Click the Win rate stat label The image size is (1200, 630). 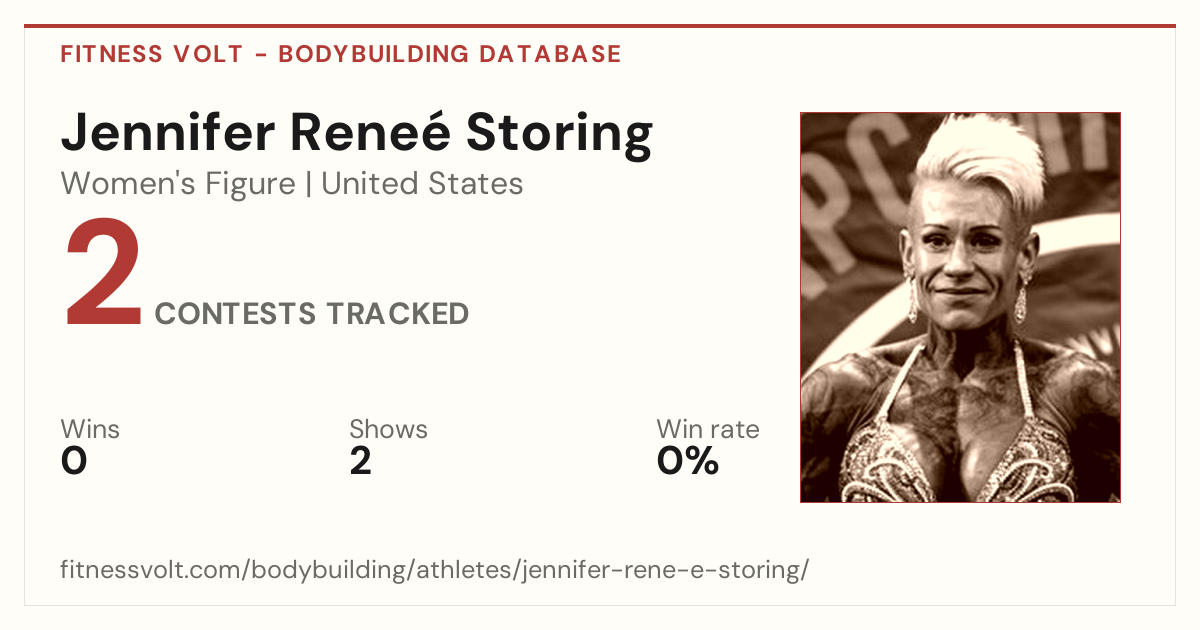708,430
